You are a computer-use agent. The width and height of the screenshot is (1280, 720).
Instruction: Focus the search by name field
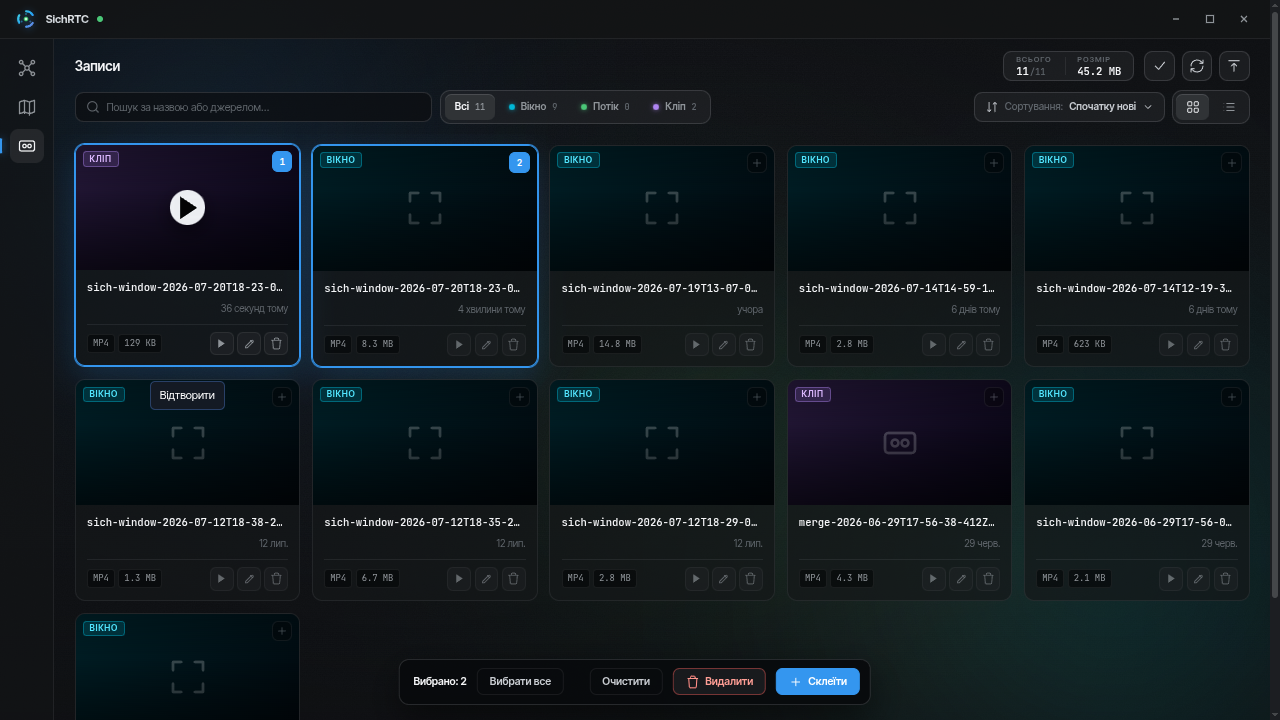254,107
